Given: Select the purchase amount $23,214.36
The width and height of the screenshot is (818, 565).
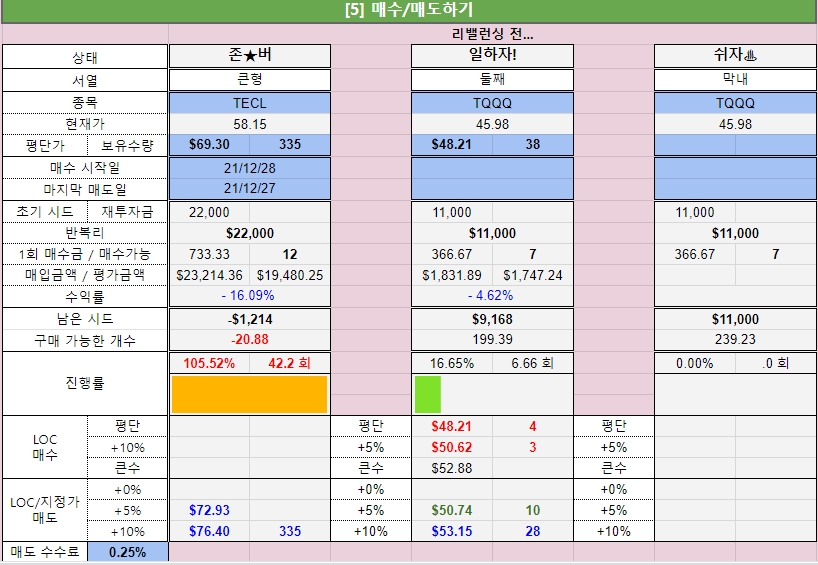Looking at the screenshot, I should (x=210, y=275).
